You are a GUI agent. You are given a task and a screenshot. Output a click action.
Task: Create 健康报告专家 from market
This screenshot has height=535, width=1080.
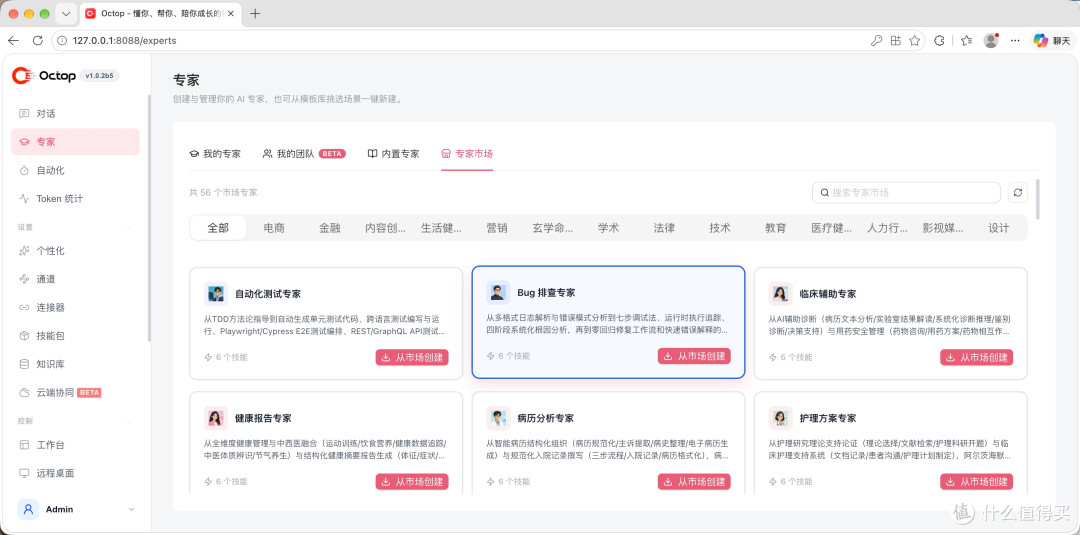tap(412, 482)
